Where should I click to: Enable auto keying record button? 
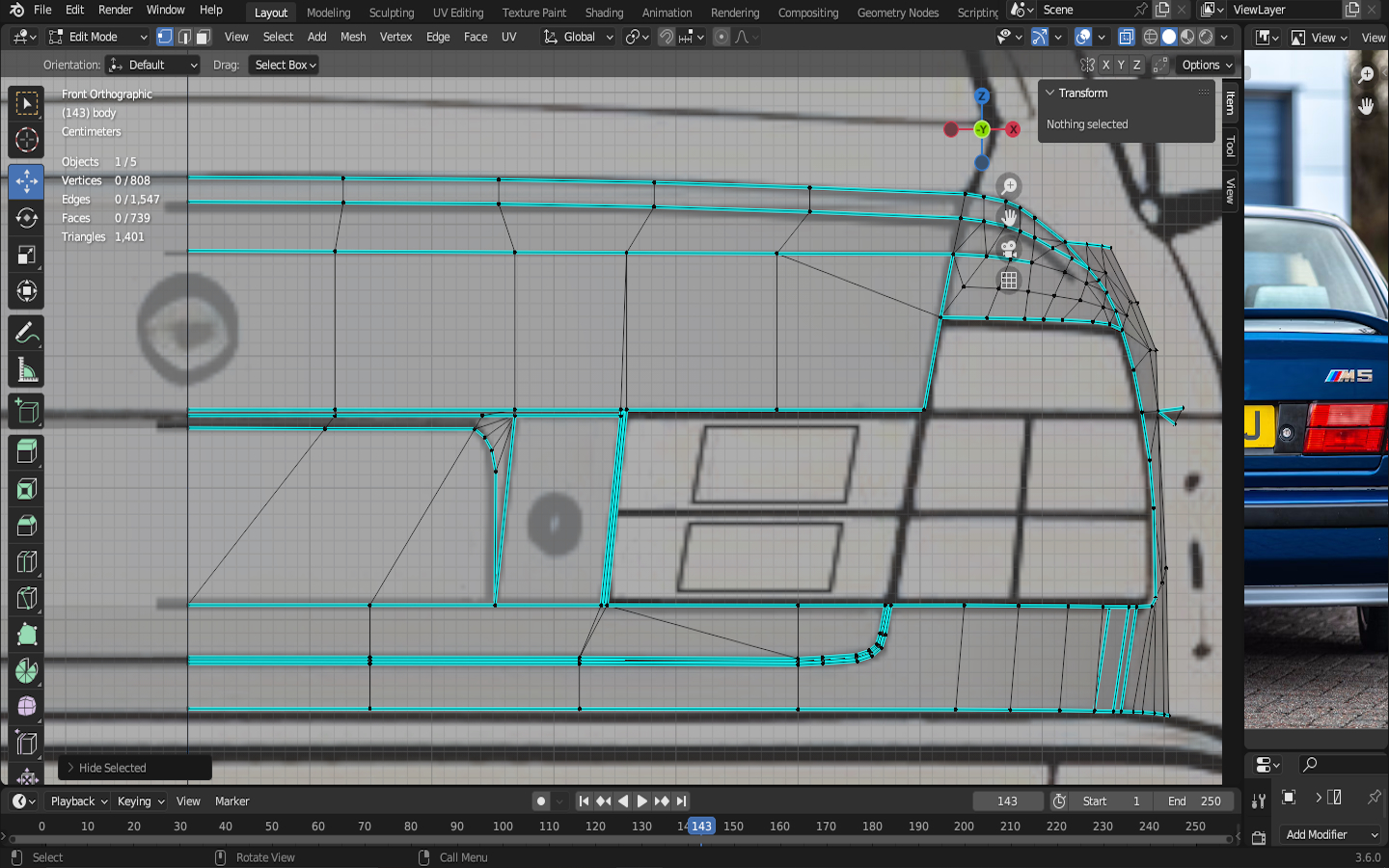[x=541, y=801]
